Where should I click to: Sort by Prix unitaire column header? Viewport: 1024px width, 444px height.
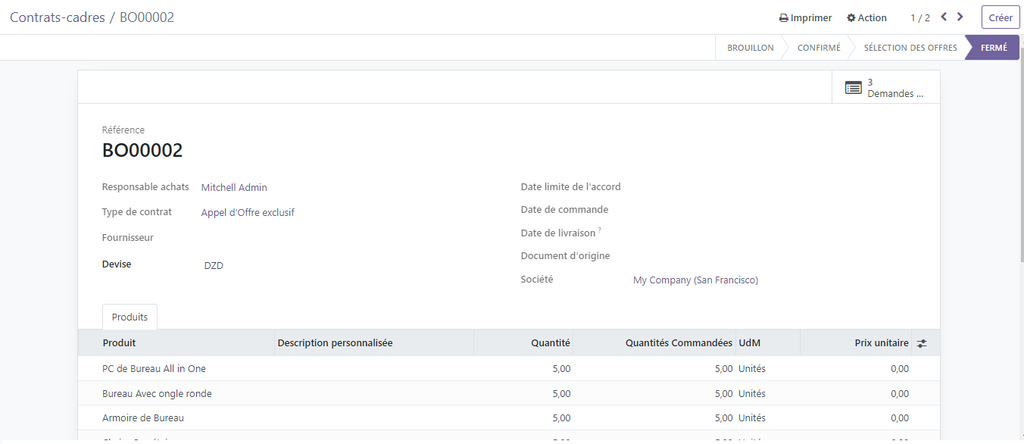click(881, 343)
